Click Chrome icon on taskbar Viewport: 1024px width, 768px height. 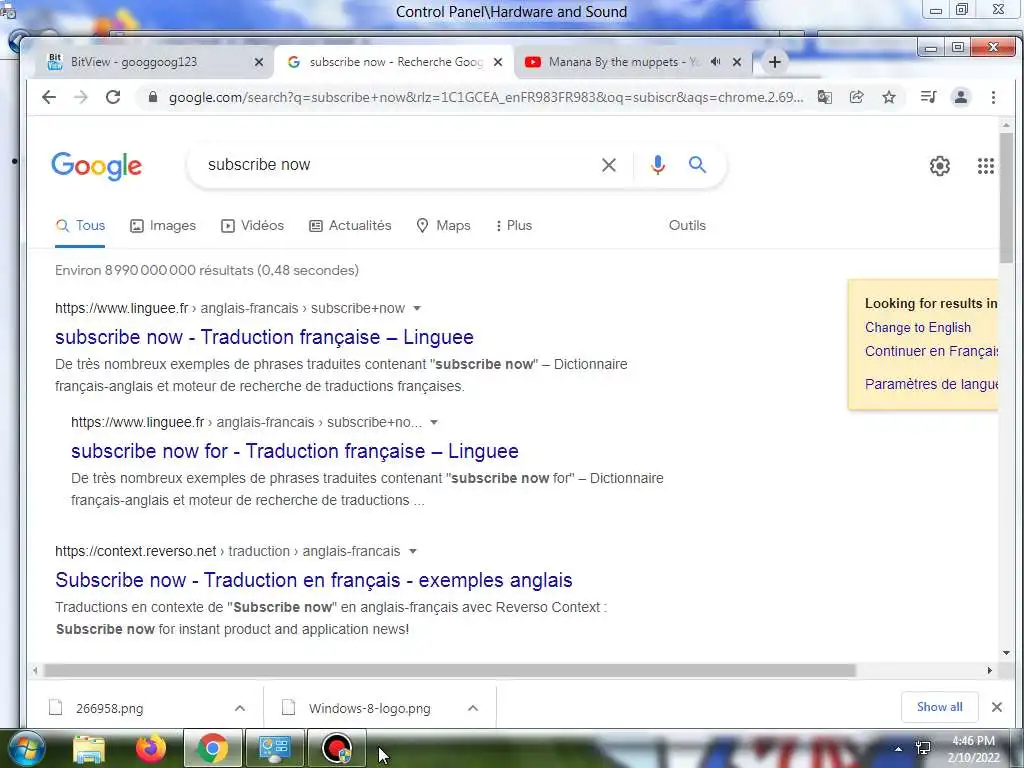212,749
